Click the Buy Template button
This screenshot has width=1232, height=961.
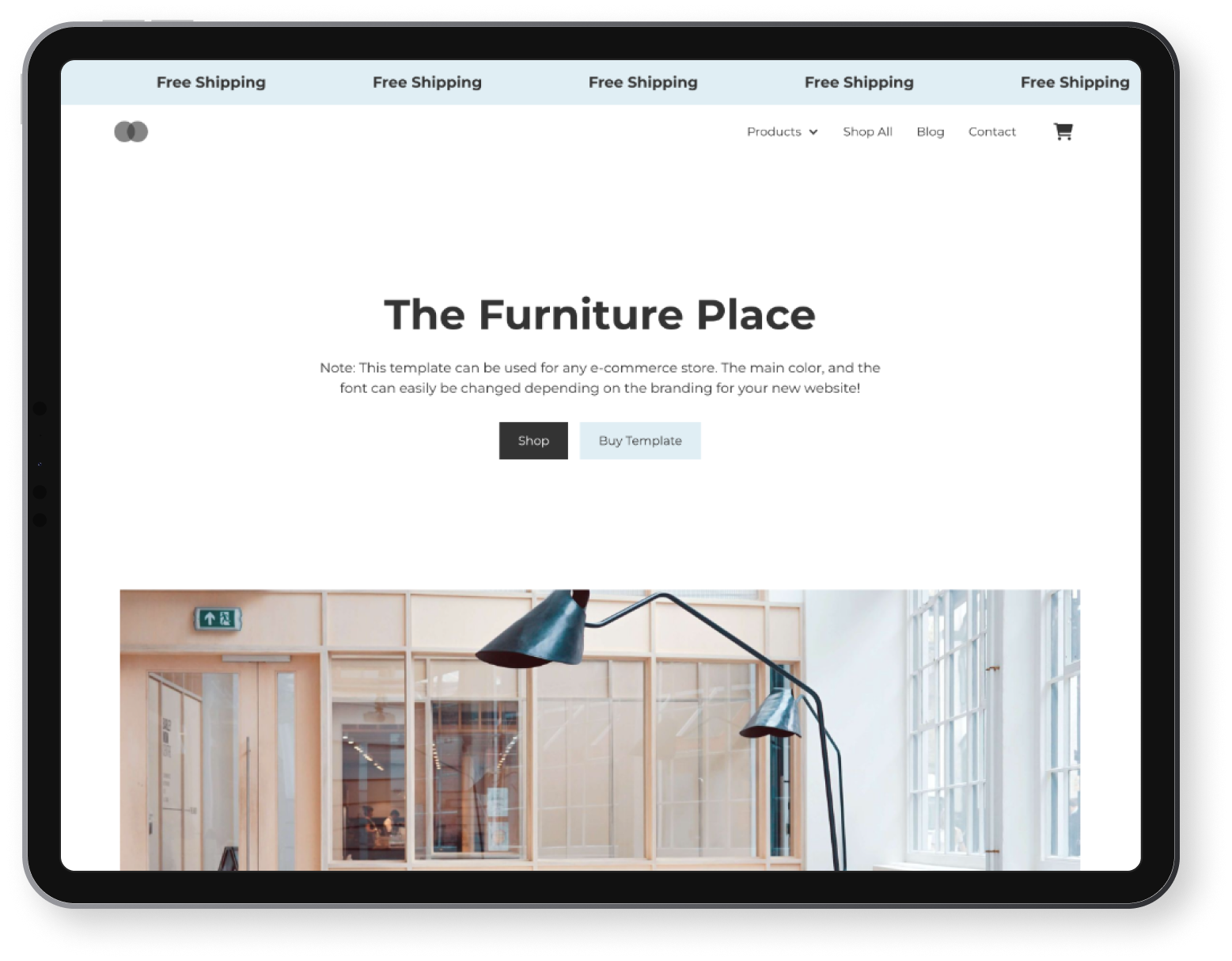point(639,440)
